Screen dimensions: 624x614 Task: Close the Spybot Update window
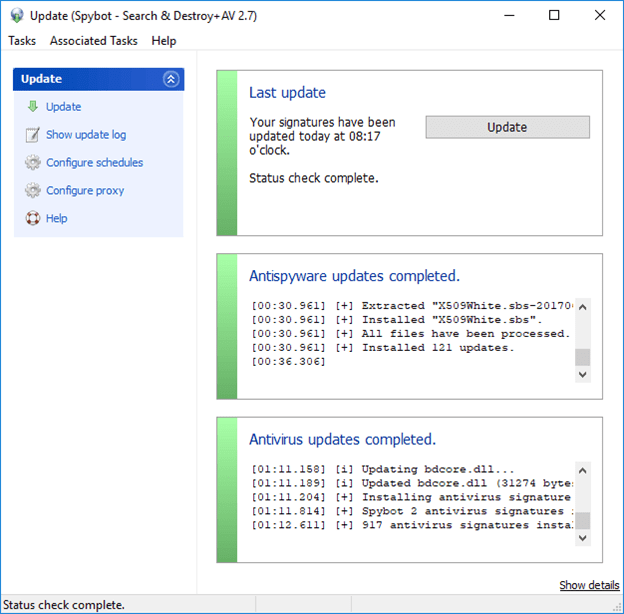[x=600, y=16]
